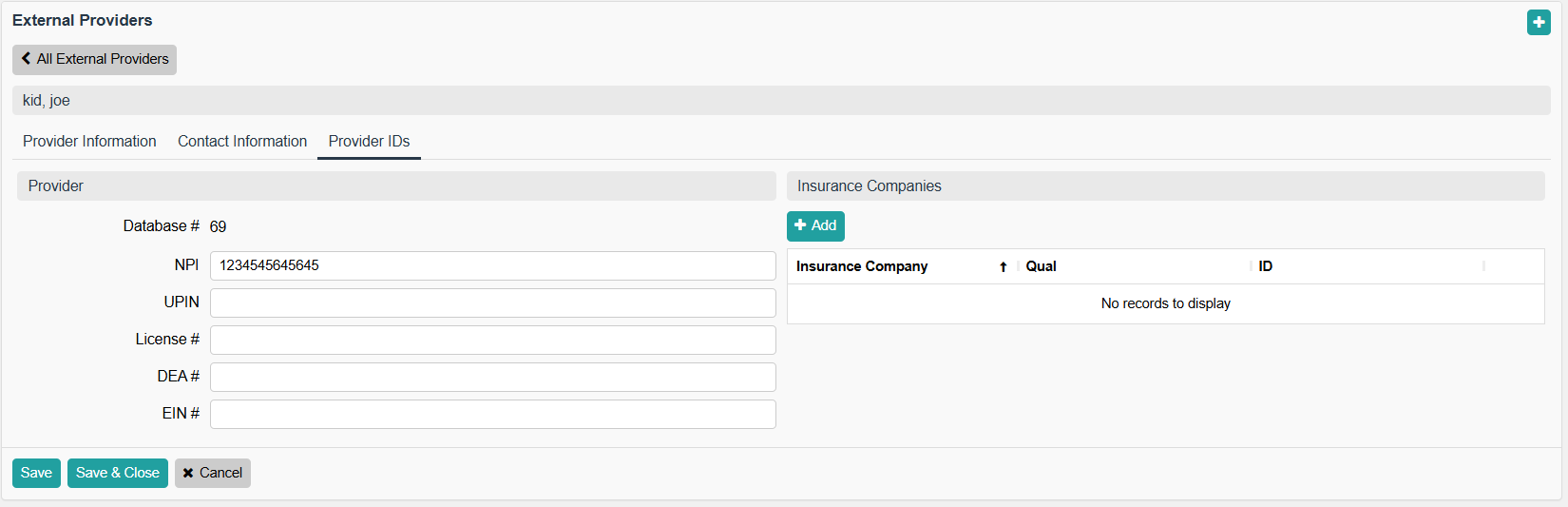The image size is (1568, 507).
Task: Click inside the EIN # field
Action: (492, 414)
